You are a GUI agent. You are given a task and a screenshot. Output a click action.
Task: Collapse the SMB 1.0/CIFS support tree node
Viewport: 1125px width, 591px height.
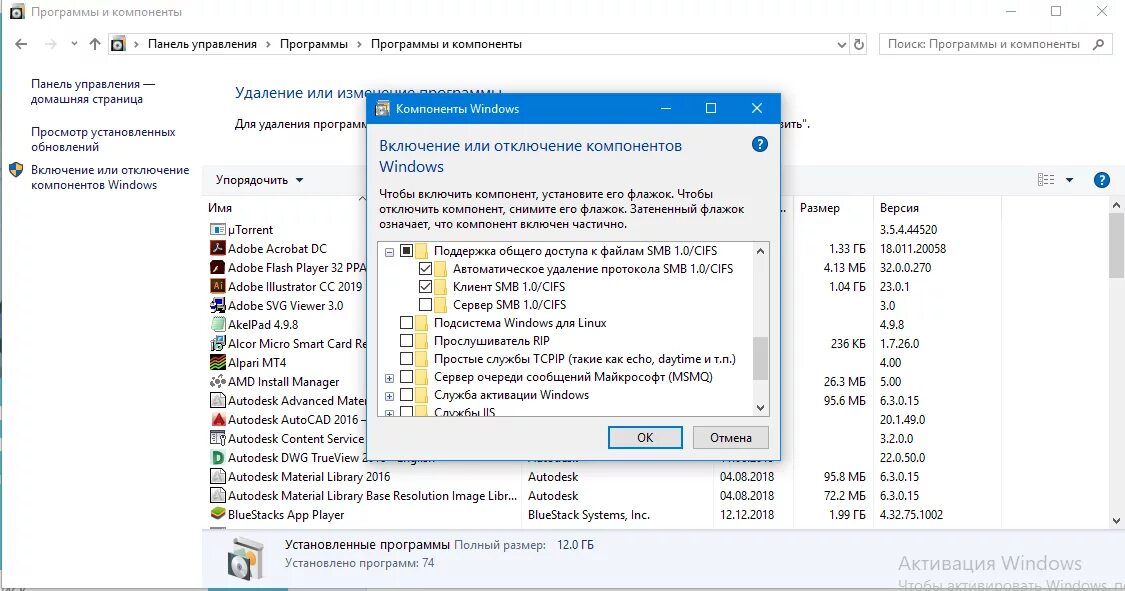[389, 252]
